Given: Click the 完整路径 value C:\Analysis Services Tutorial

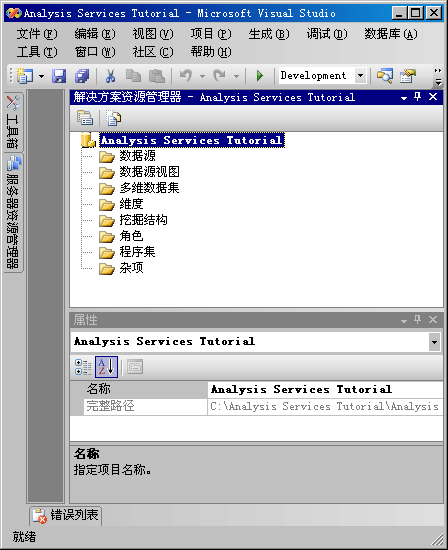Looking at the screenshot, I should pos(325,407).
